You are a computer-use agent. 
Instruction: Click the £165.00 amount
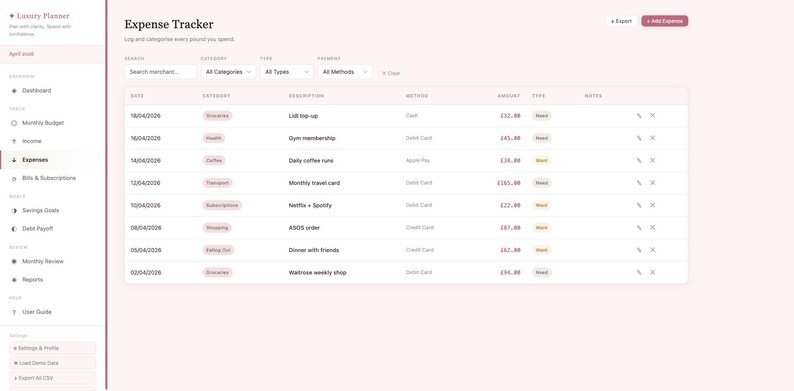[x=508, y=183]
